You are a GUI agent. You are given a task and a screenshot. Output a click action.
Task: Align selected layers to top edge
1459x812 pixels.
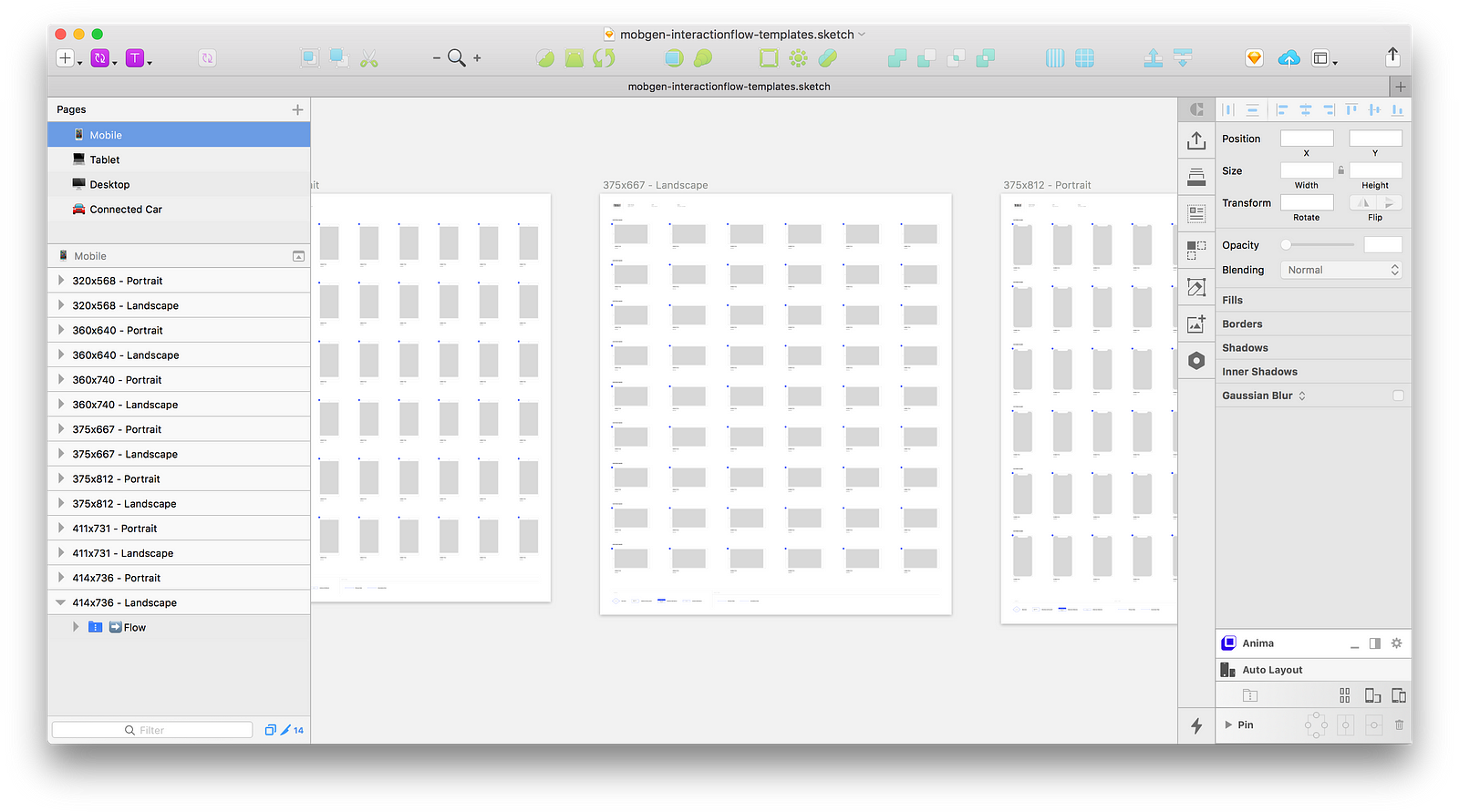1350,109
